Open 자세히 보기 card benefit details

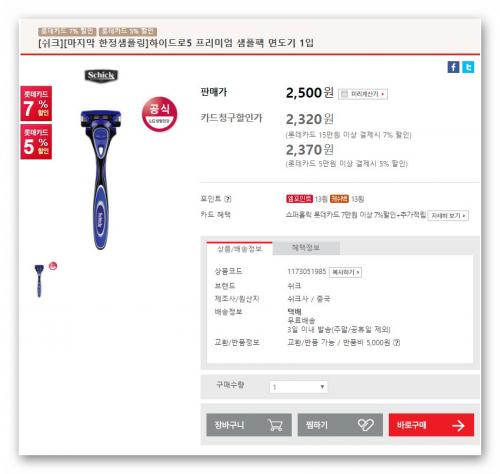click(x=448, y=216)
